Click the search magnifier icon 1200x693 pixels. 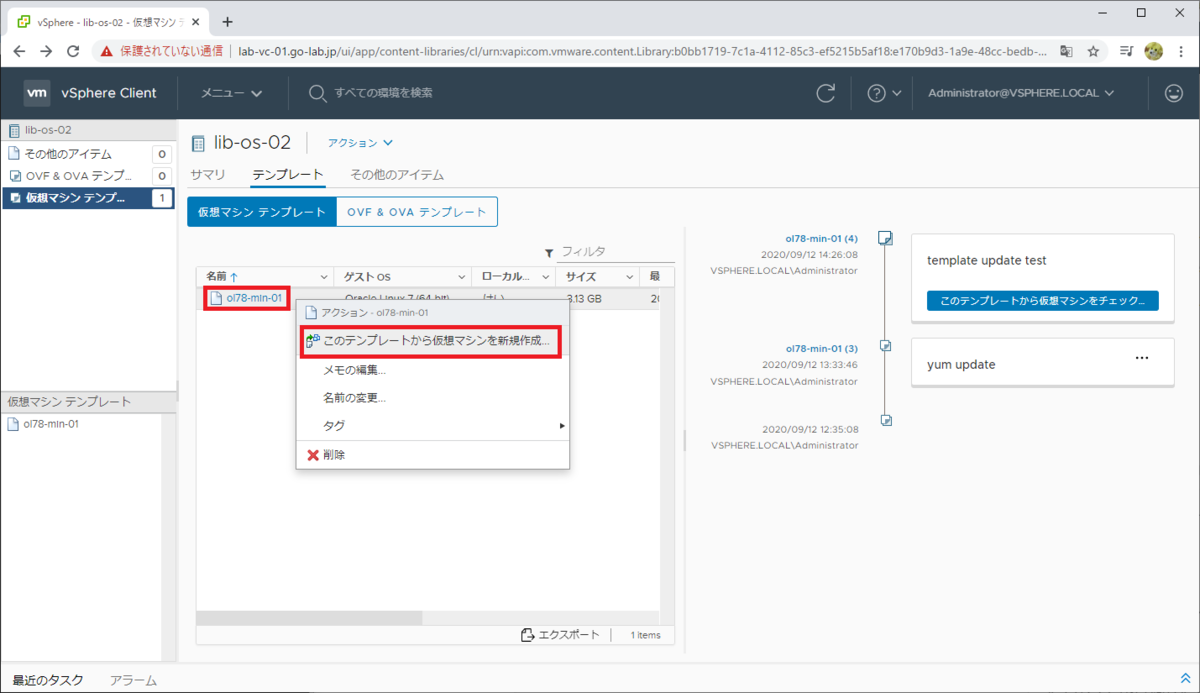pyautogui.click(x=317, y=93)
